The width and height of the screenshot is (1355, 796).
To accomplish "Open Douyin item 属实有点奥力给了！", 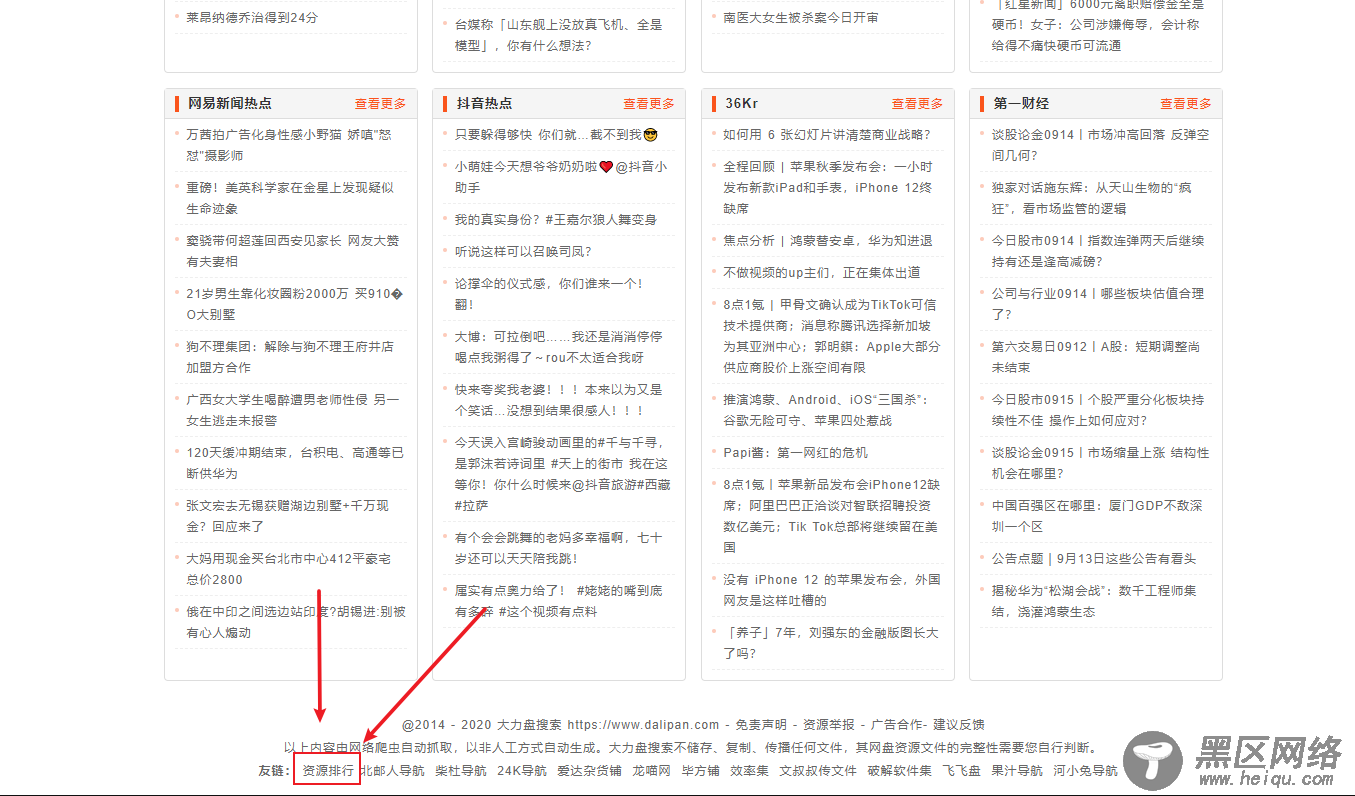I will point(558,601).
